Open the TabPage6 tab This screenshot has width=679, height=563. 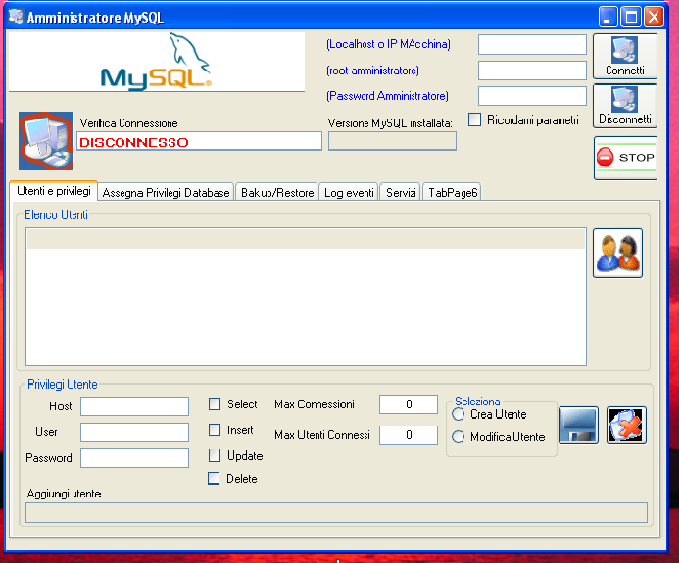point(452,192)
